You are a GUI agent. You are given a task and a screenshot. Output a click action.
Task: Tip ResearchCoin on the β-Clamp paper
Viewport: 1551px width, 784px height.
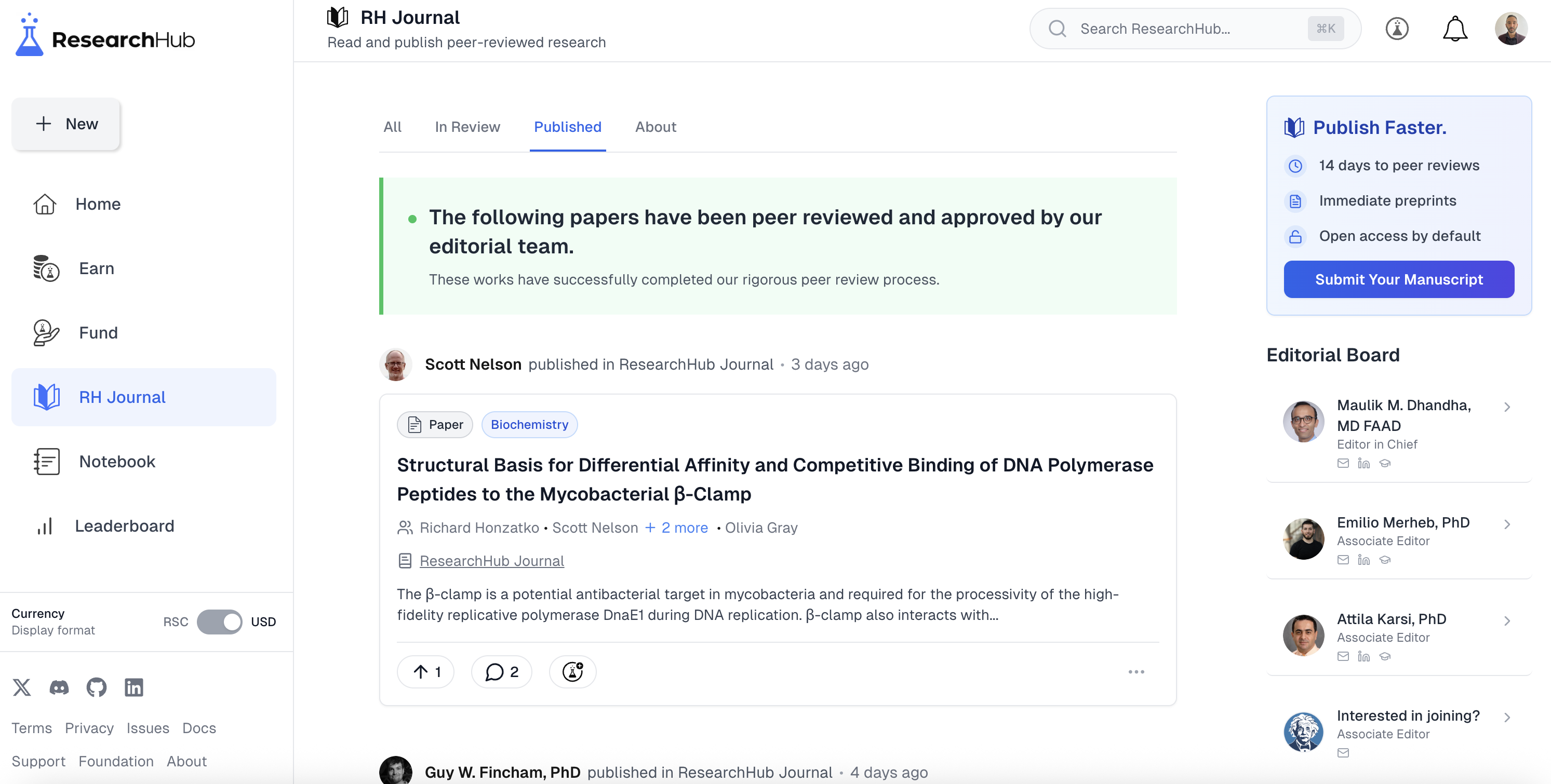[572, 671]
